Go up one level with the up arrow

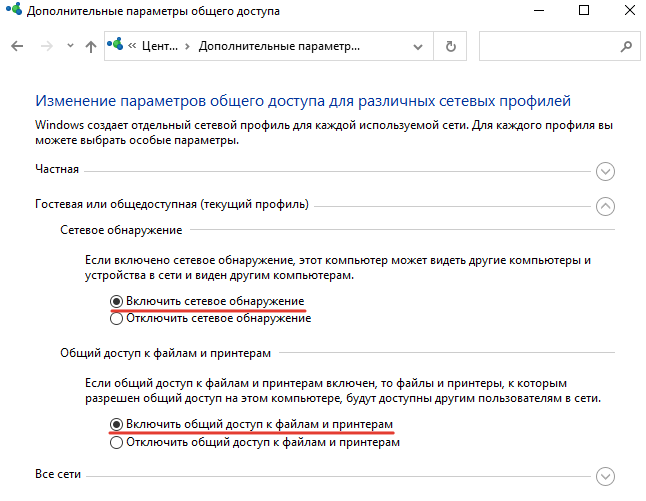point(91,46)
